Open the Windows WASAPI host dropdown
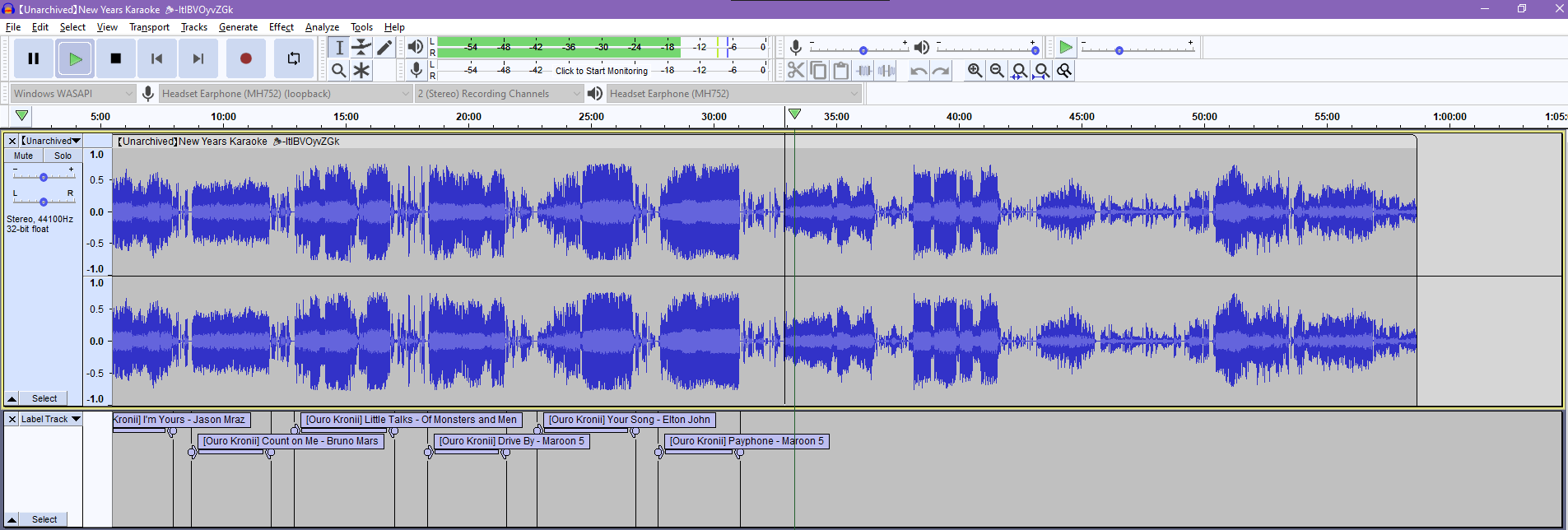1568x530 pixels. click(72, 94)
